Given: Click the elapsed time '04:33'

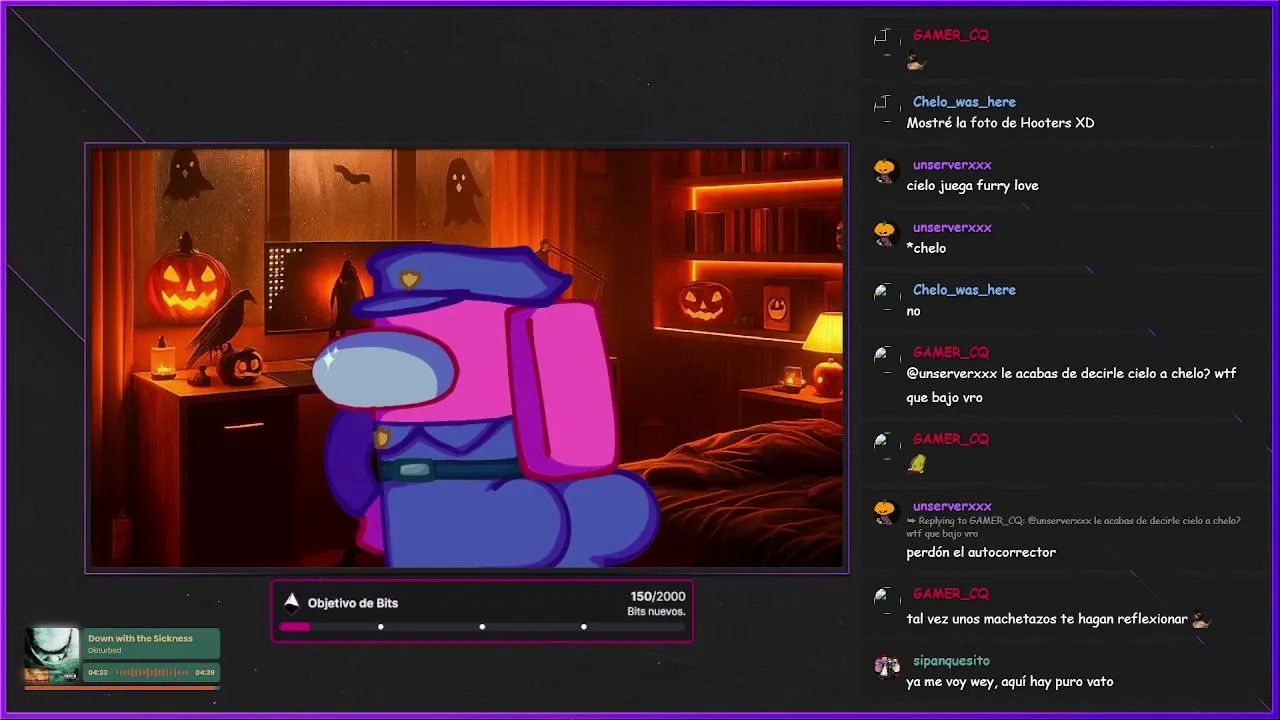Looking at the screenshot, I should (x=98, y=673).
